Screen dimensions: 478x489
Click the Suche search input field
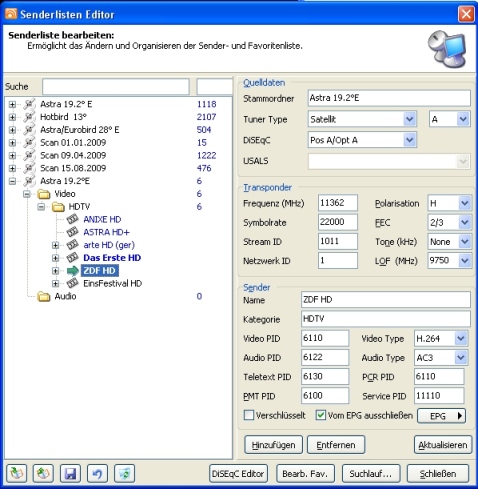click(116, 87)
